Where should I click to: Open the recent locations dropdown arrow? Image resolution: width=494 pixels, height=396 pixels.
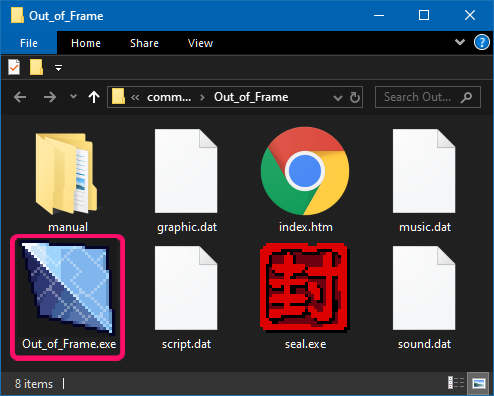[73, 97]
